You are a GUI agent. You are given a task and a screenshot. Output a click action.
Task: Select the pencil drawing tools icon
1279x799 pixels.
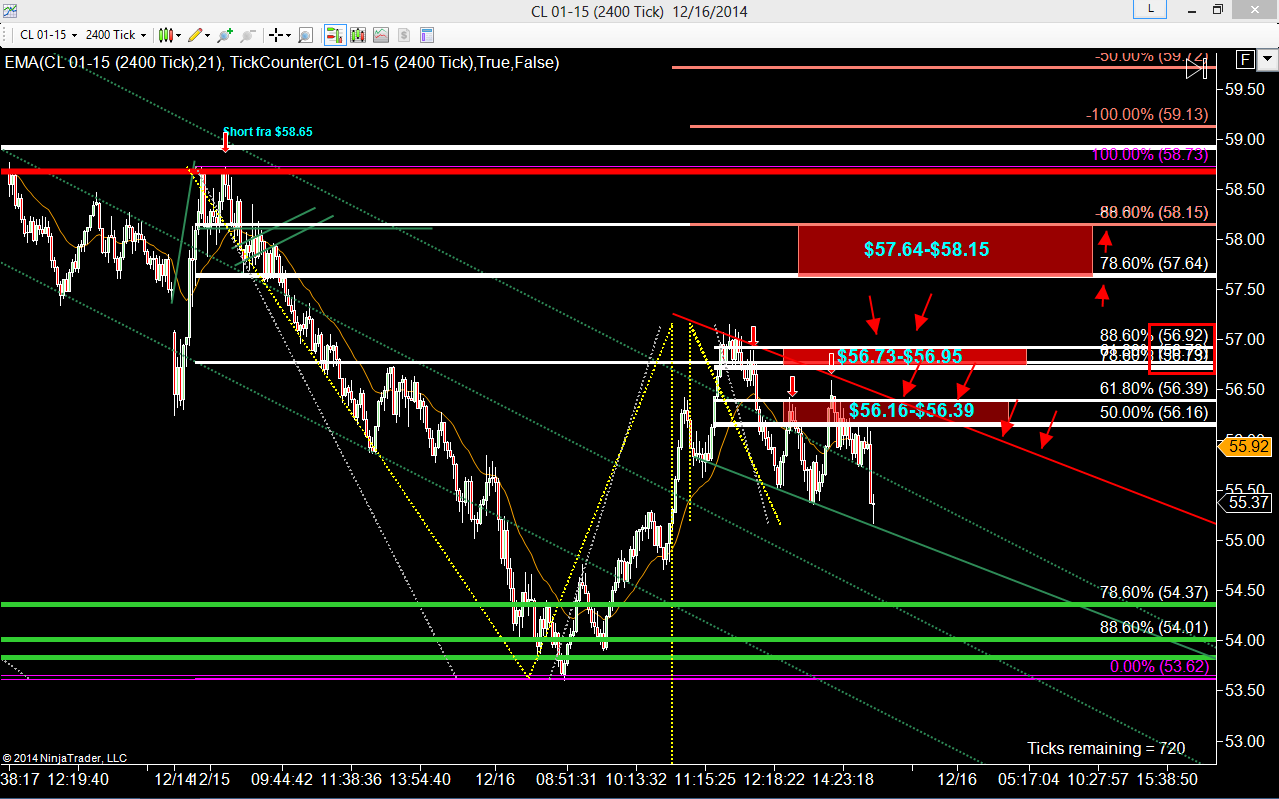[196, 35]
